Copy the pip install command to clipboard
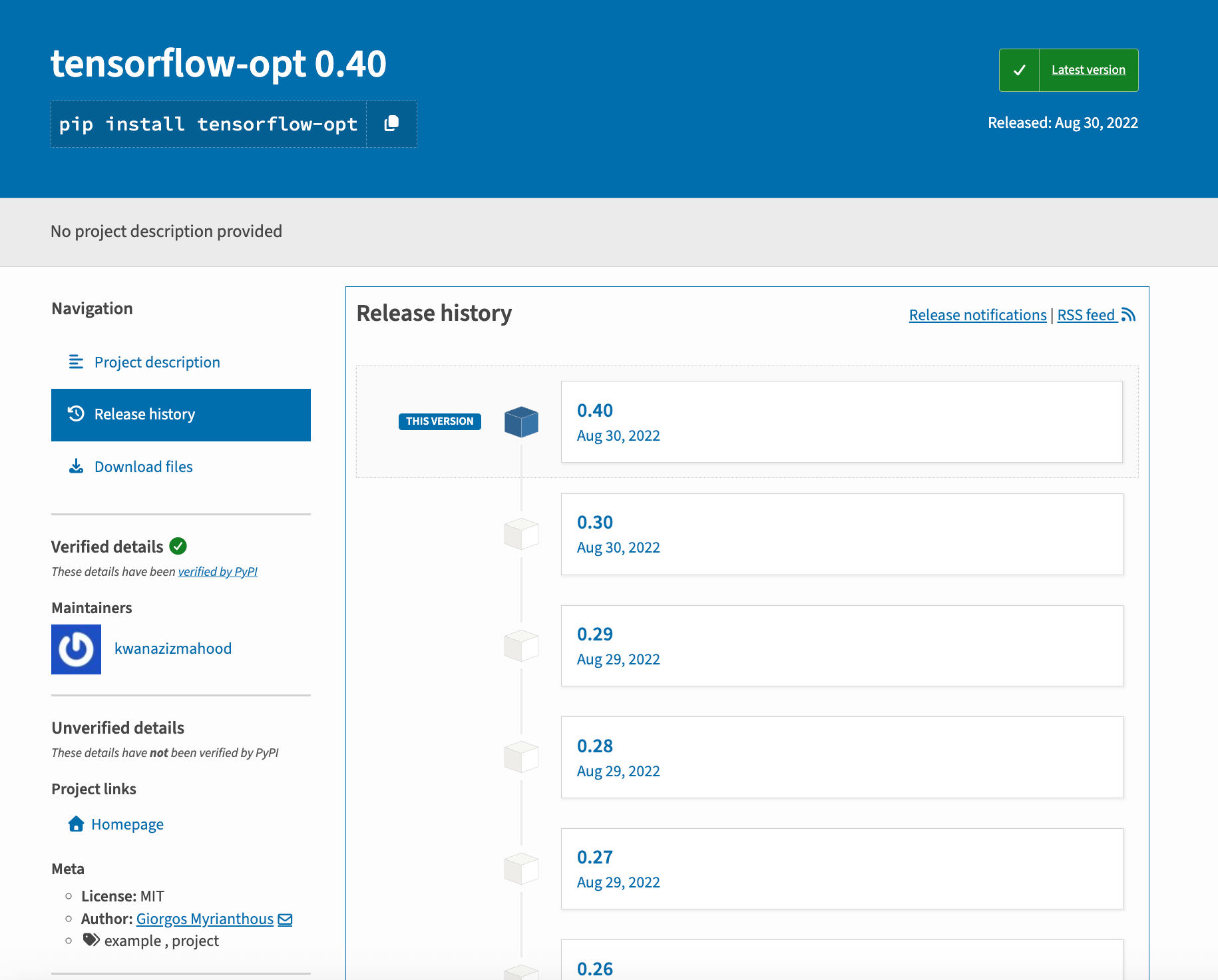 (x=391, y=124)
